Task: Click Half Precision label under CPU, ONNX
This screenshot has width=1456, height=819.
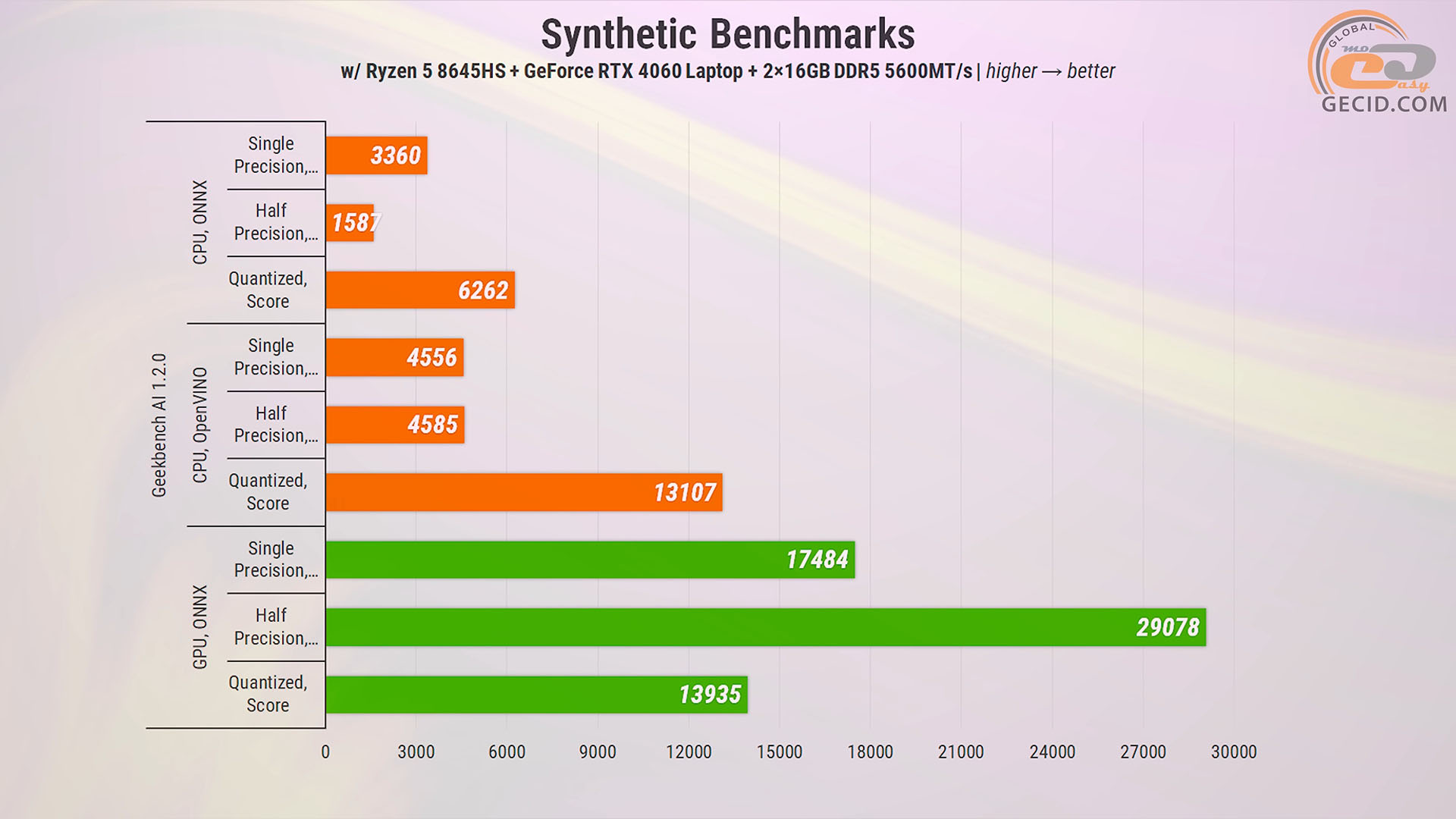Action: click(275, 222)
